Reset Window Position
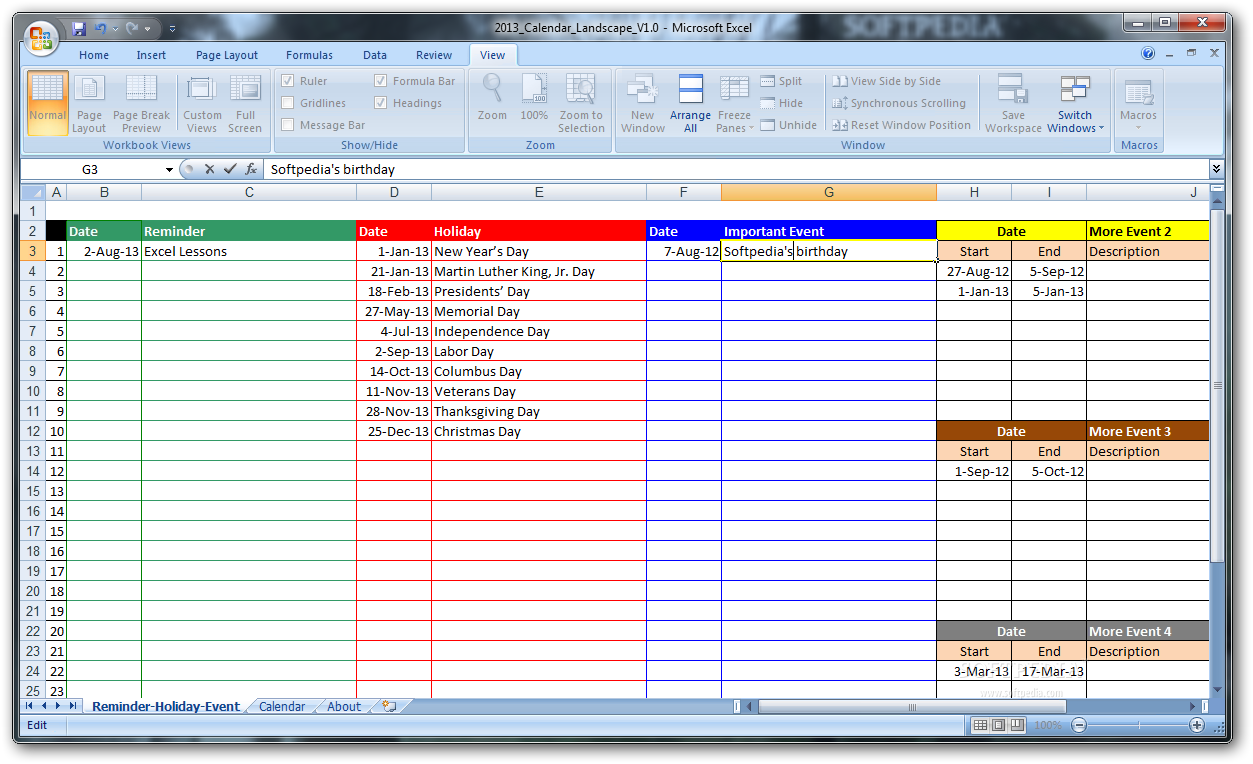This screenshot has width=1253, height=764. pos(901,125)
